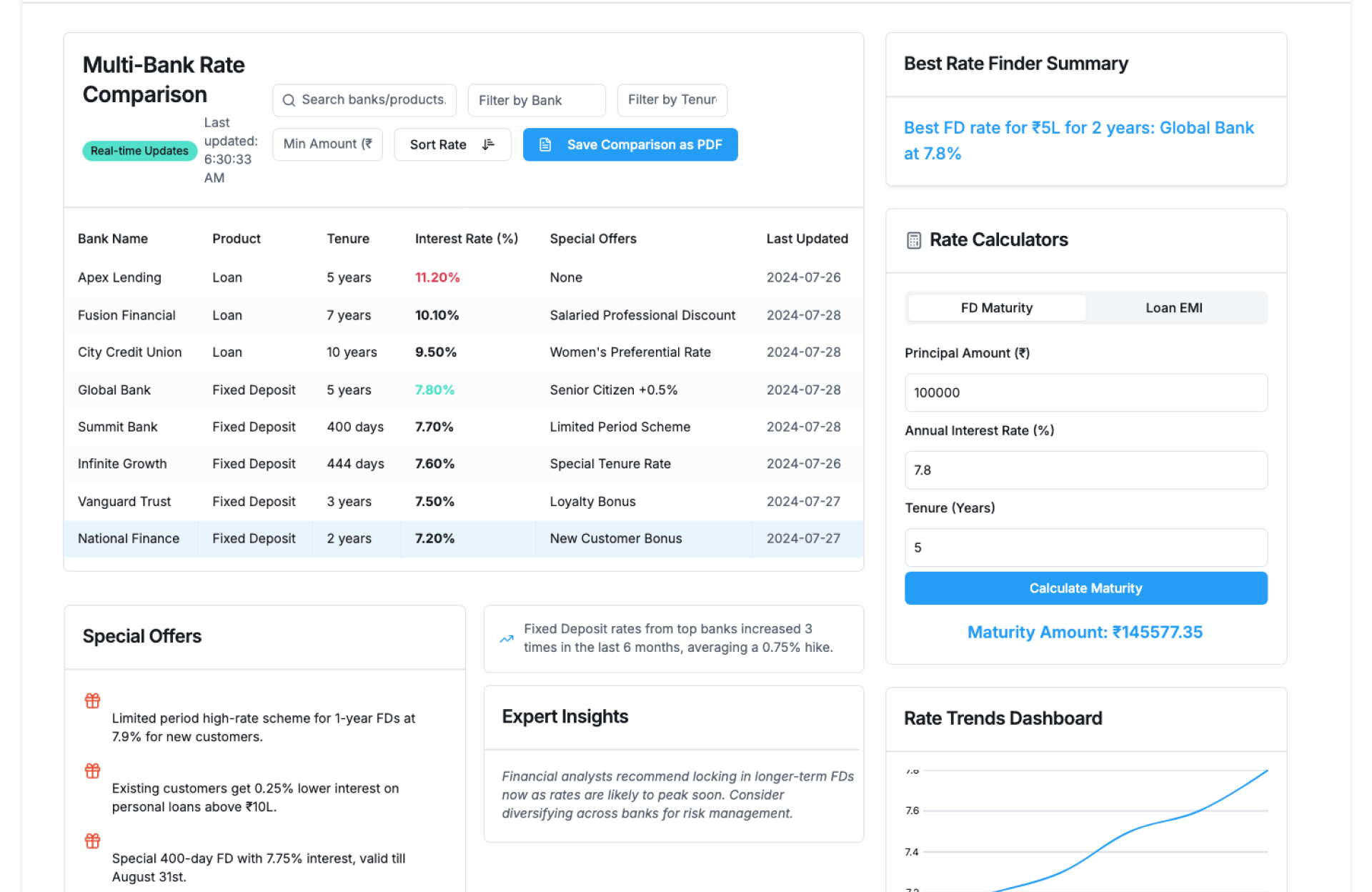Click gift icon for 400-day FD offer

pyautogui.click(x=93, y=841)
